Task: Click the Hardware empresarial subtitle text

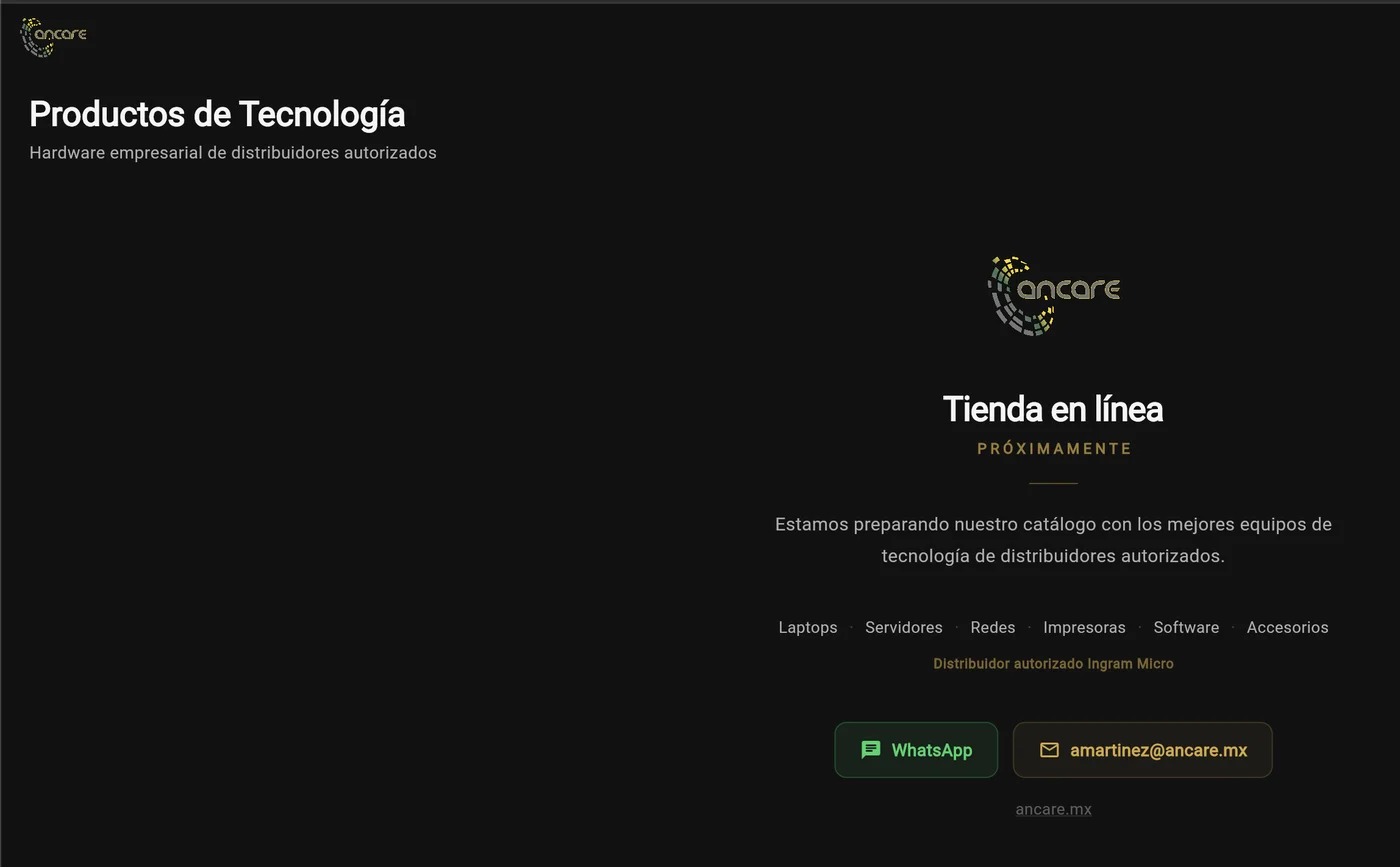Action: (x=233, y=153)
